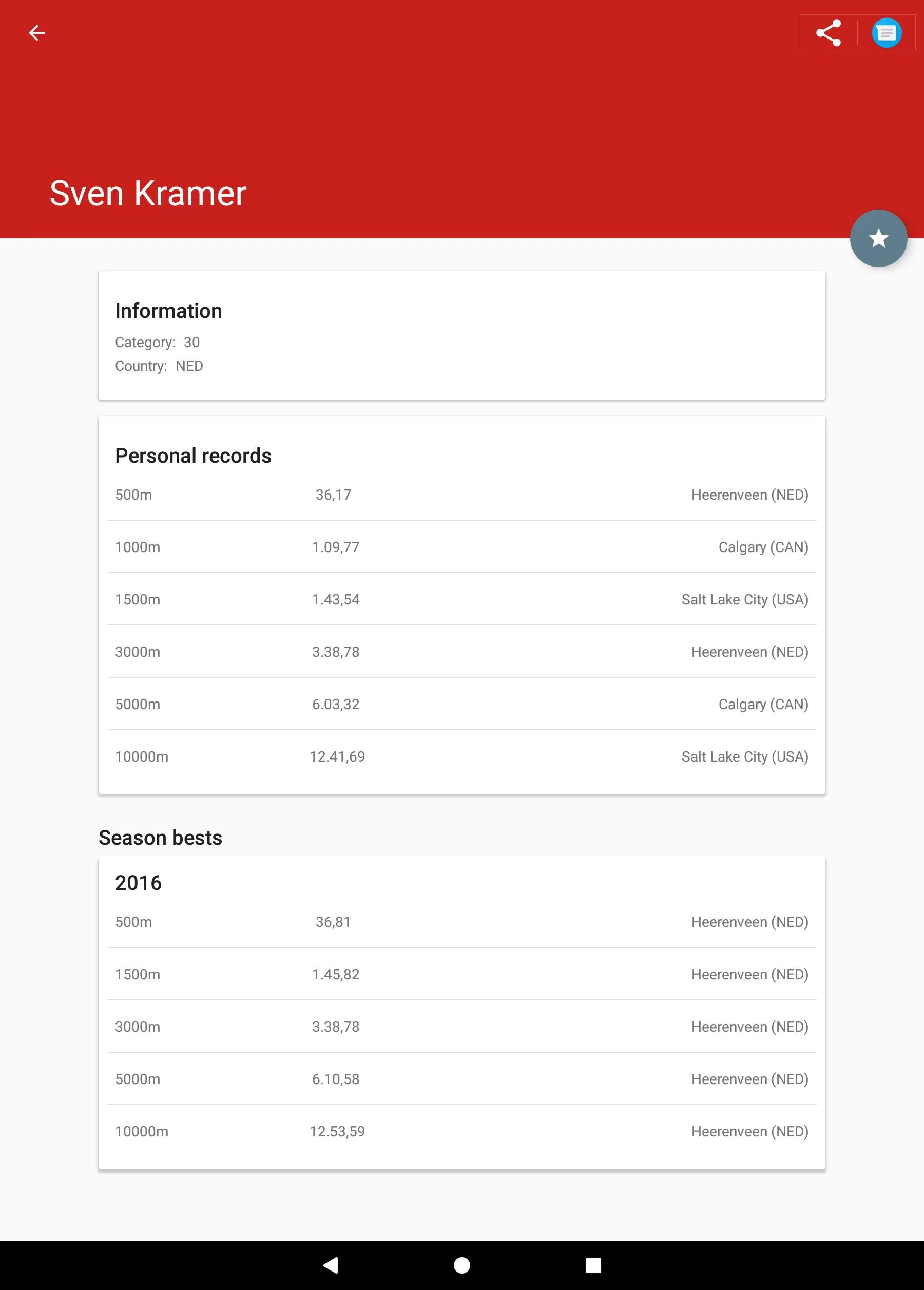Select season best 500m time 36,81
This screenshot has height=1290, width=924.
coord(333,922)
